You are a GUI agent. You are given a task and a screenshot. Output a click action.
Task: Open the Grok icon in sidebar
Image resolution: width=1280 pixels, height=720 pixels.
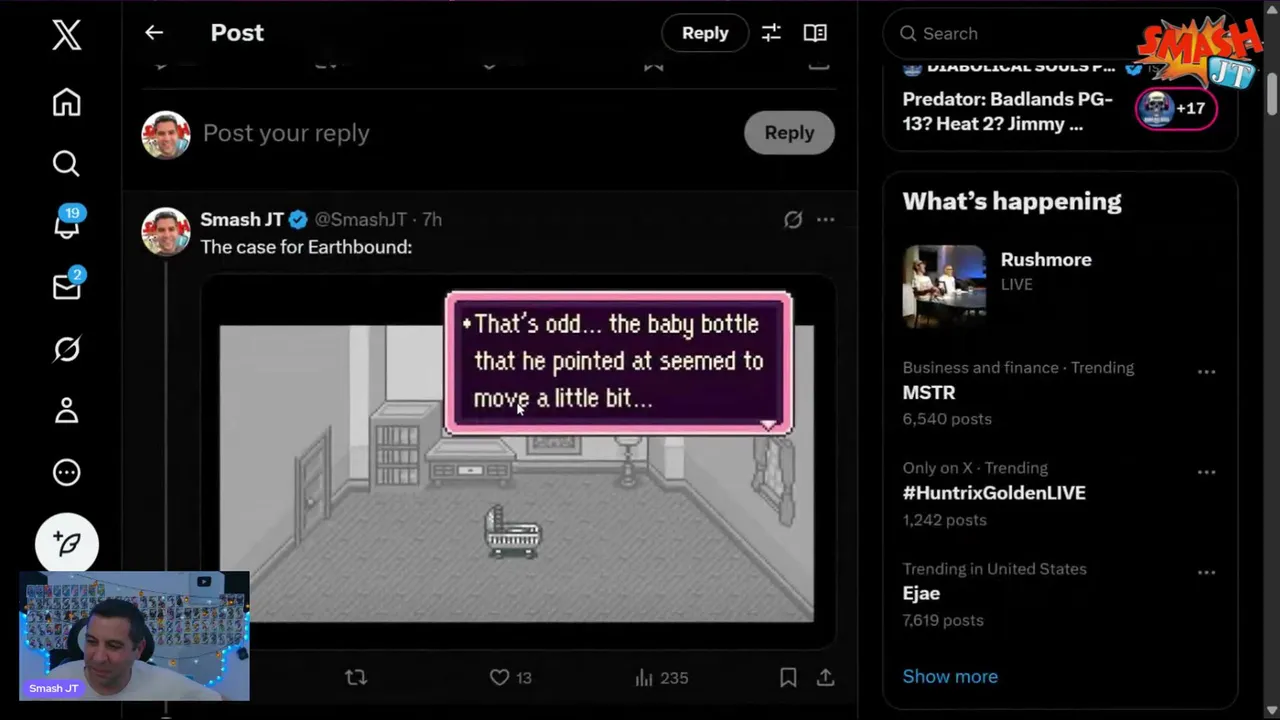(x=66, y=349)
